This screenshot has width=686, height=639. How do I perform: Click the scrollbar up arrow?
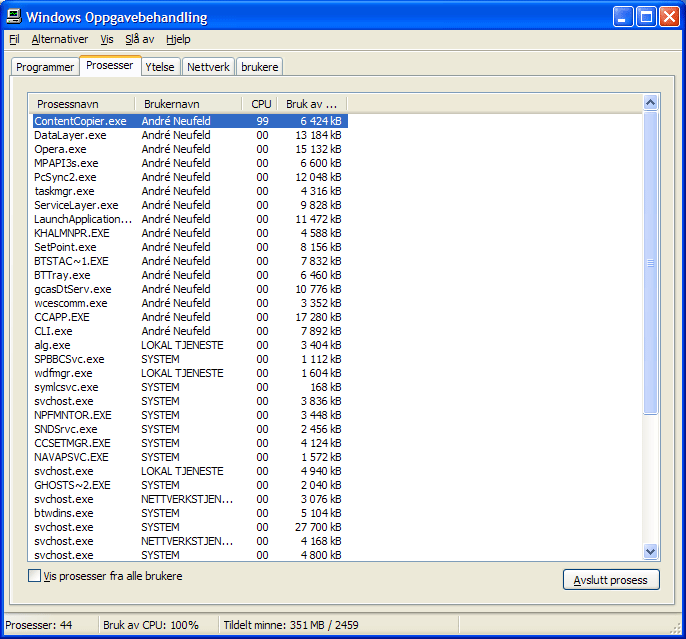coord(651,102)
